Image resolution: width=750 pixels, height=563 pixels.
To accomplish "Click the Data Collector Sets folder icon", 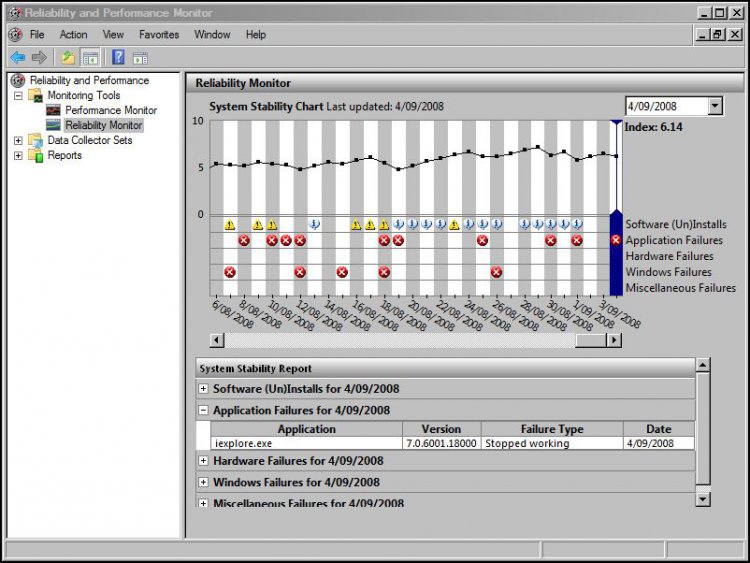I will pos(36,140).
